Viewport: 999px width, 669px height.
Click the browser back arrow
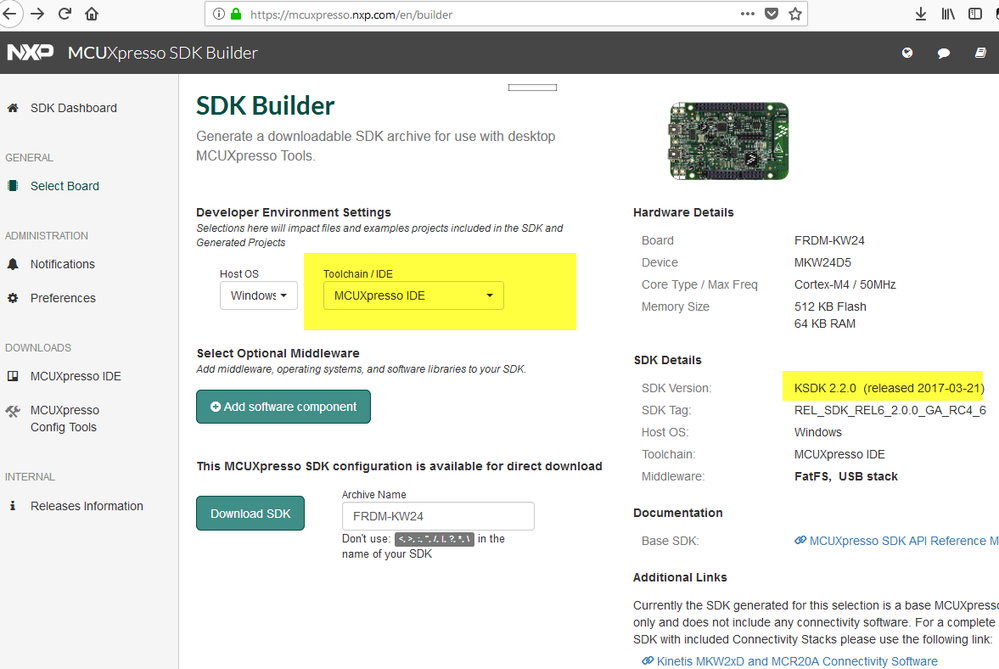(x=8, y=13)
